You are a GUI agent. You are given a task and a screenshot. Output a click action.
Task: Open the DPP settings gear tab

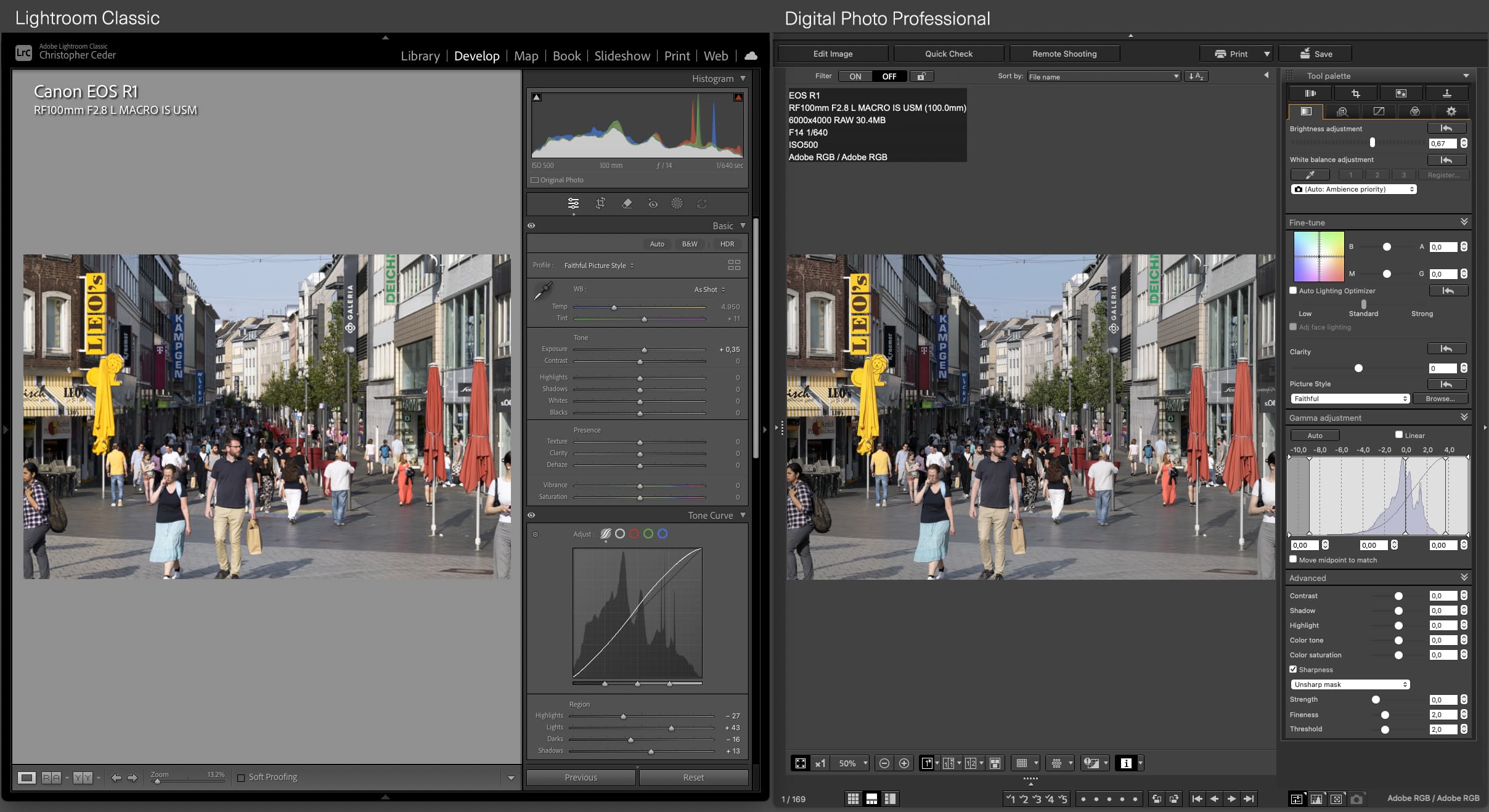click(x=1451, y=112)
